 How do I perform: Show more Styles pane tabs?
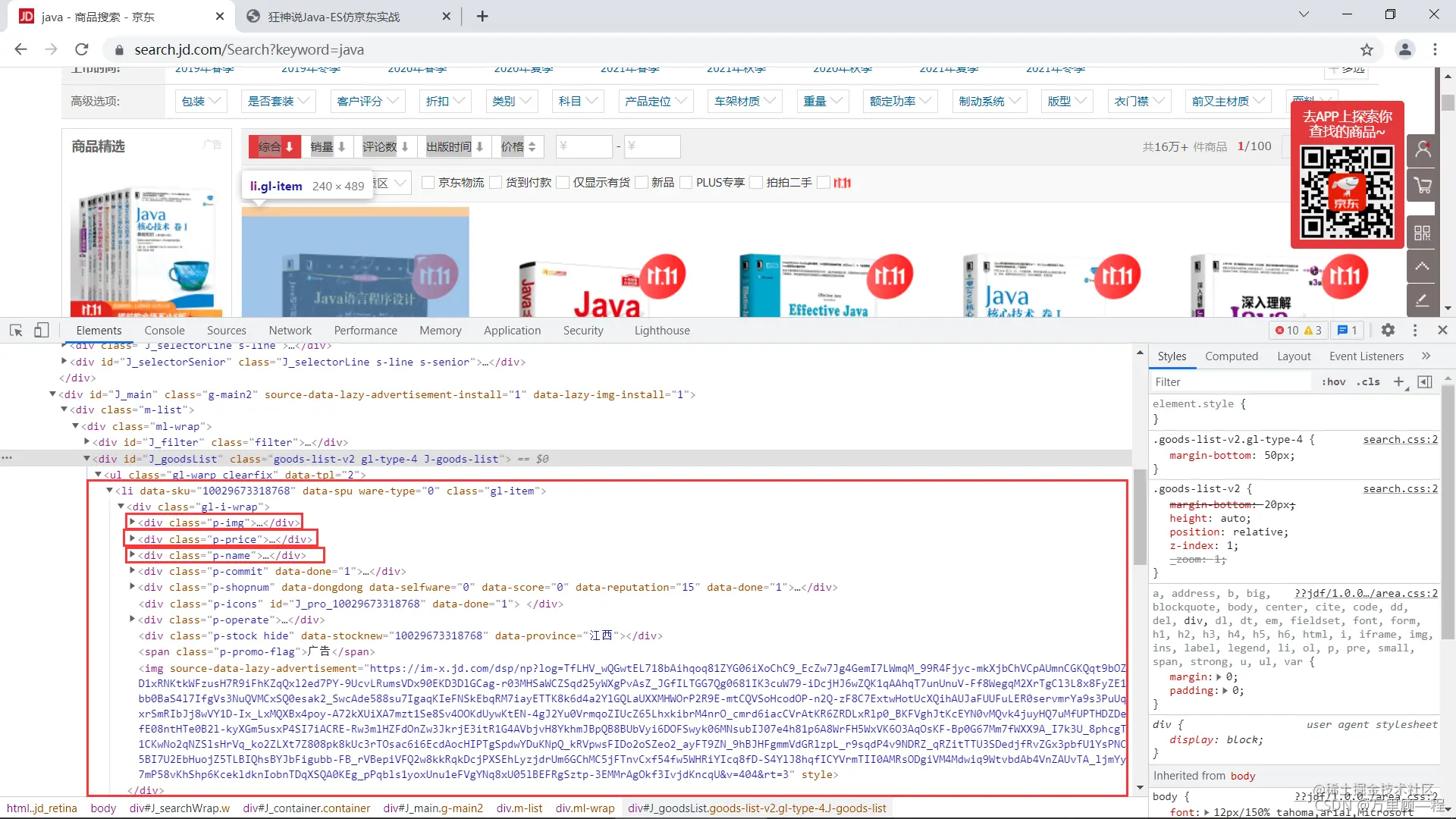[1426, 356]
